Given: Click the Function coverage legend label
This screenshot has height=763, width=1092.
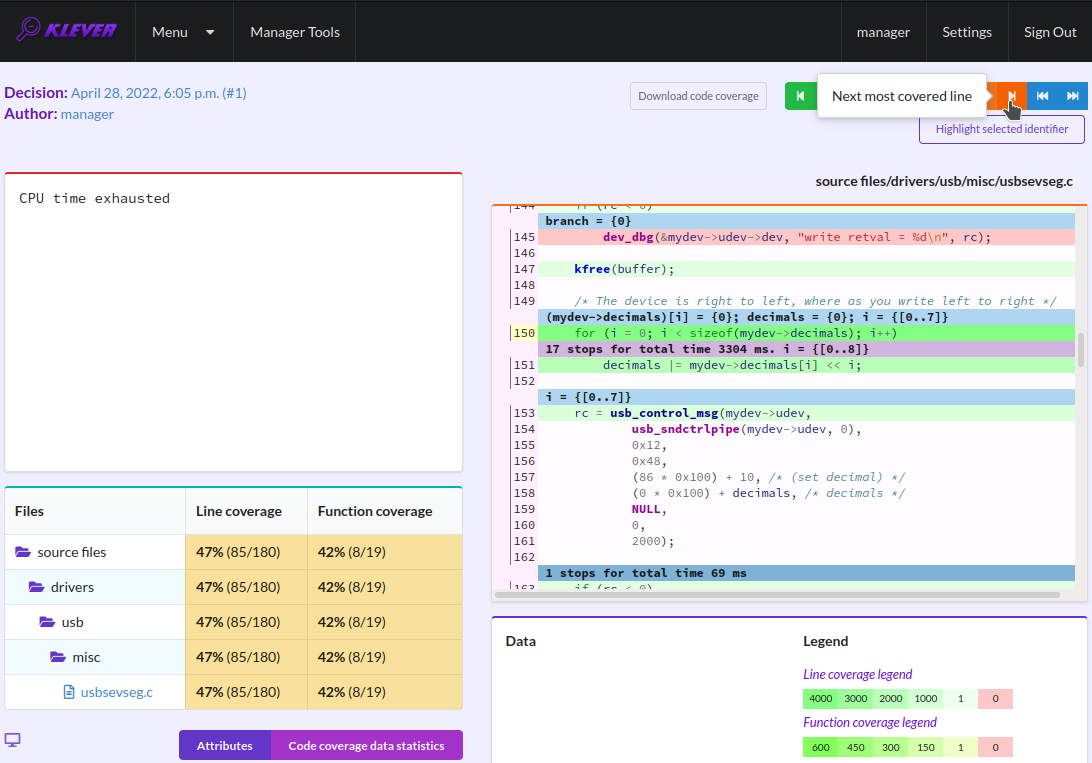Looking at the screenshot, I should coord(870,722).
